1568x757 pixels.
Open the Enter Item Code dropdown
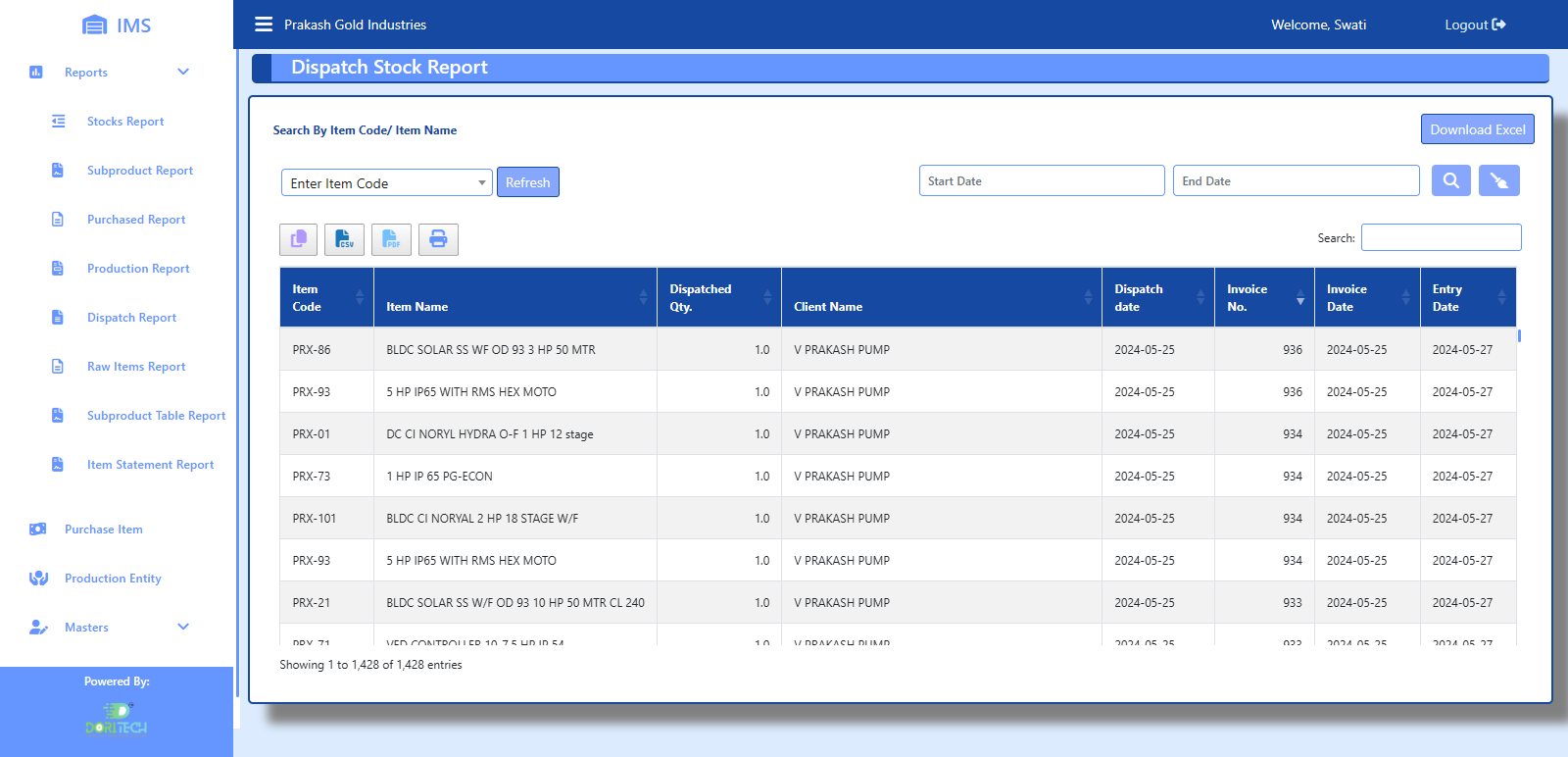[386, 182]
